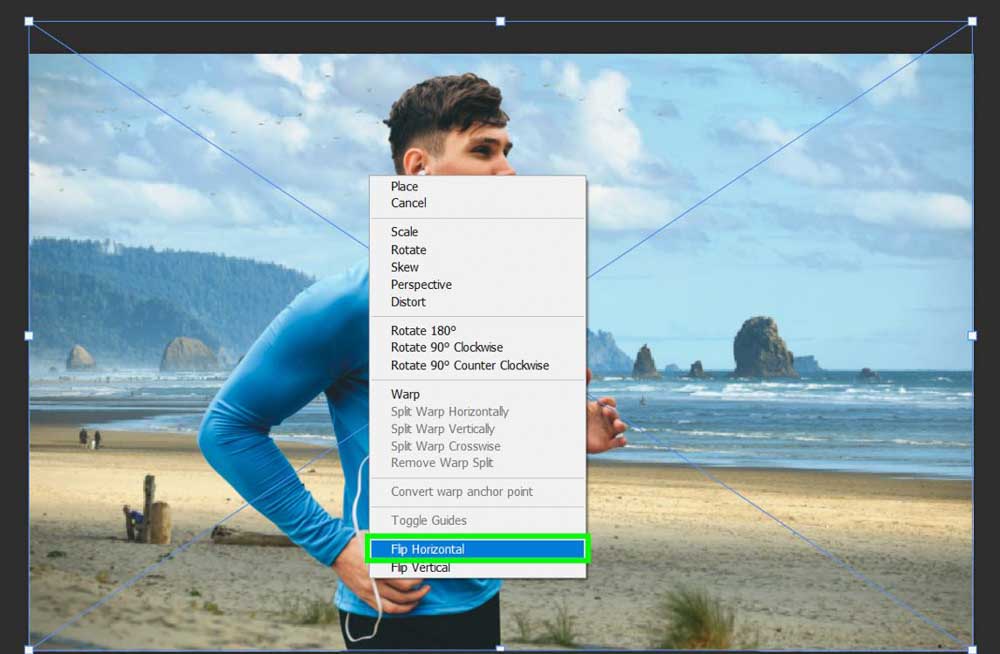Pick Rotate 90° Counter Clockwise
1000x654 pixels.
(x=477, y=365)
